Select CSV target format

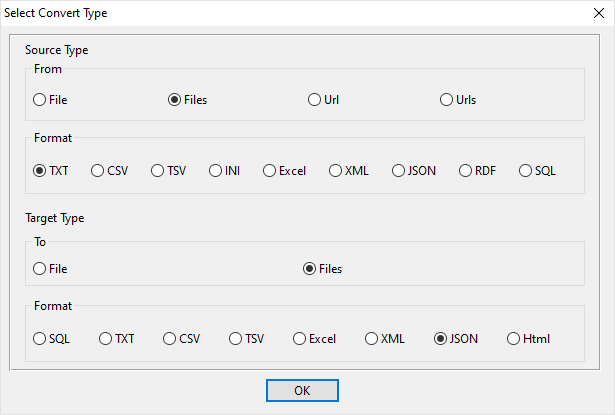tap(170, 339)
